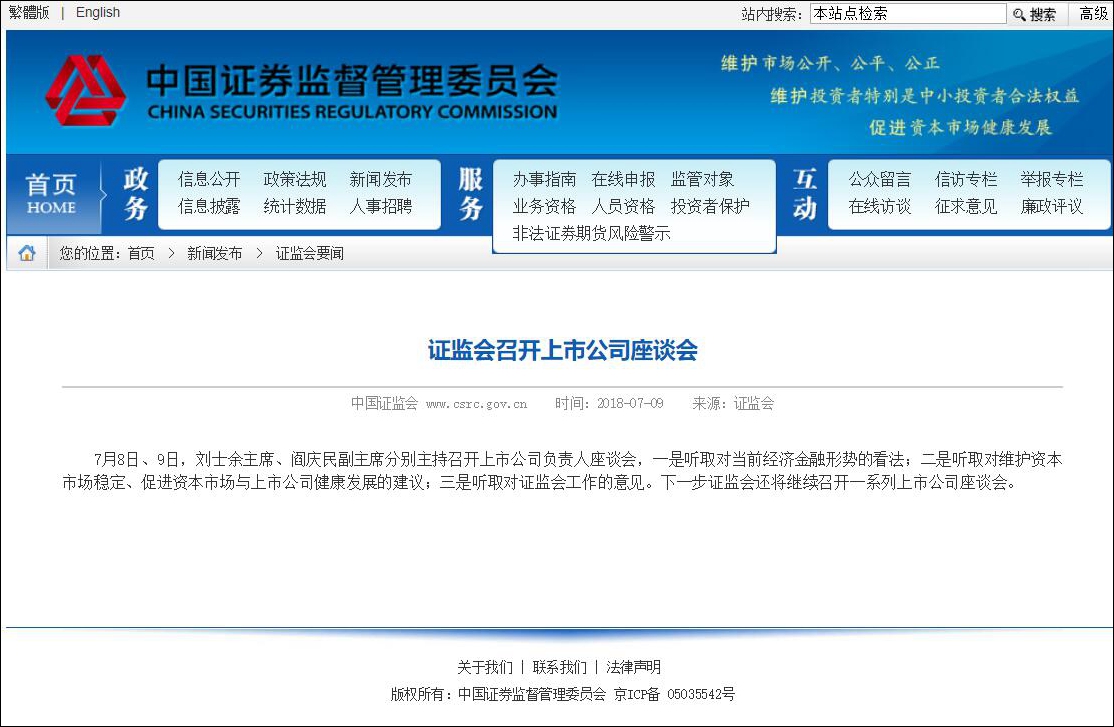Open 办事指南 menu item
The height and width of the screenshot is (727, 1114).
point(544,179)
